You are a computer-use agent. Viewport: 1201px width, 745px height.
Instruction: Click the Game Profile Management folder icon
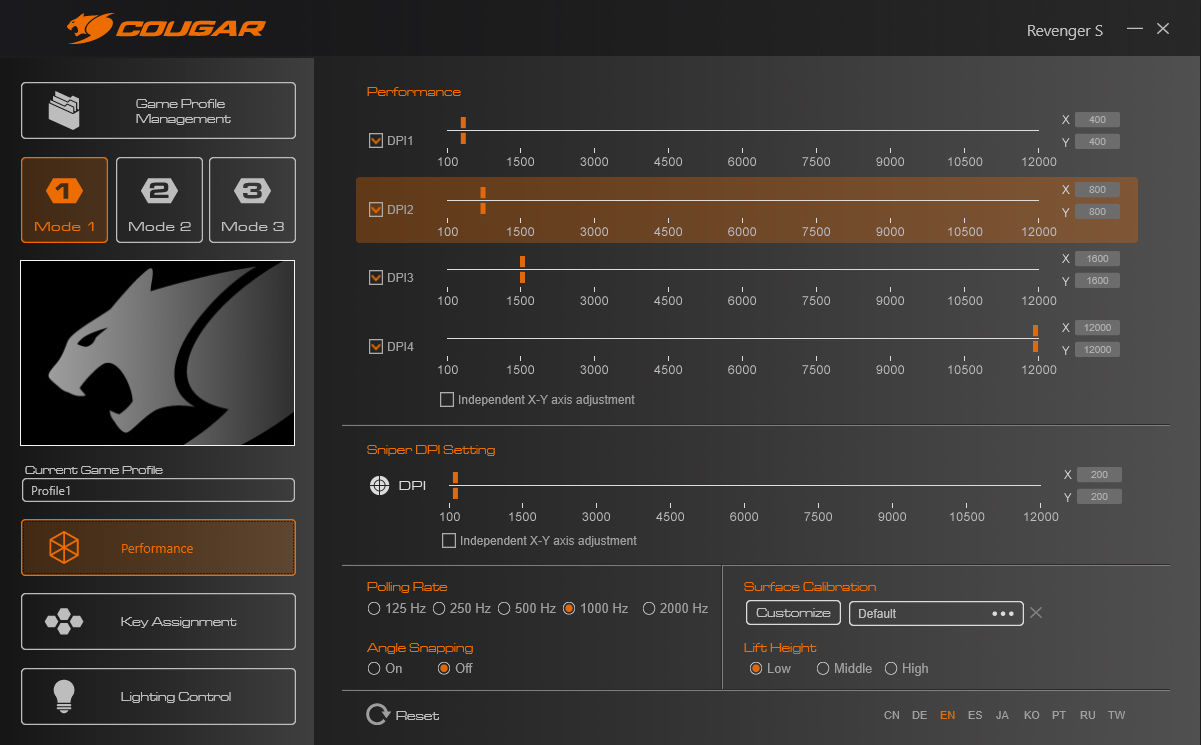pyautogui.click(x=64, y=110)
